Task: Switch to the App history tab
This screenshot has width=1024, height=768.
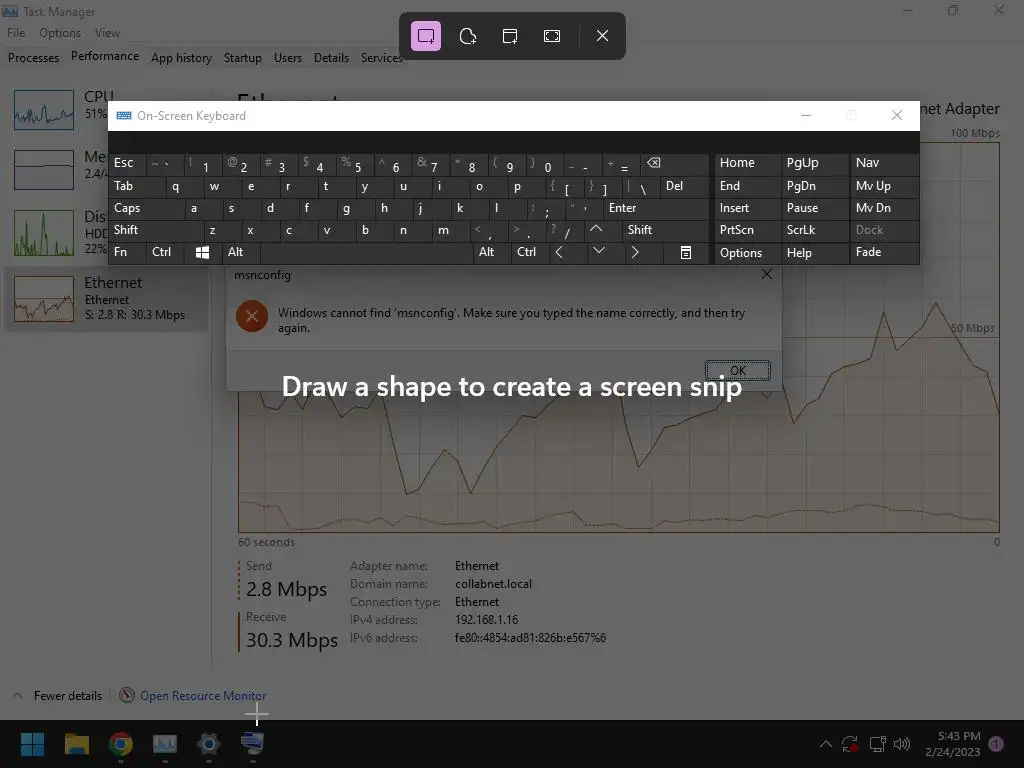Action: [182, 57]
